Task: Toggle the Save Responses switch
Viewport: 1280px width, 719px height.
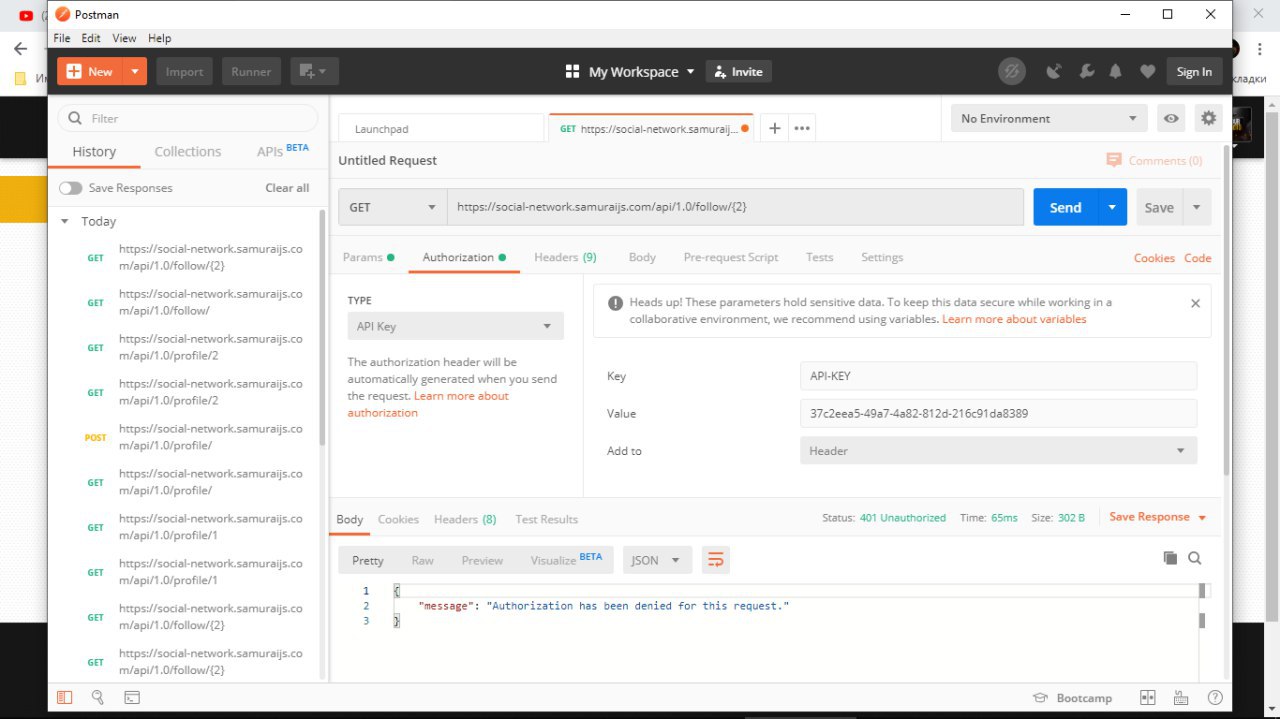Action: [70, 188]
